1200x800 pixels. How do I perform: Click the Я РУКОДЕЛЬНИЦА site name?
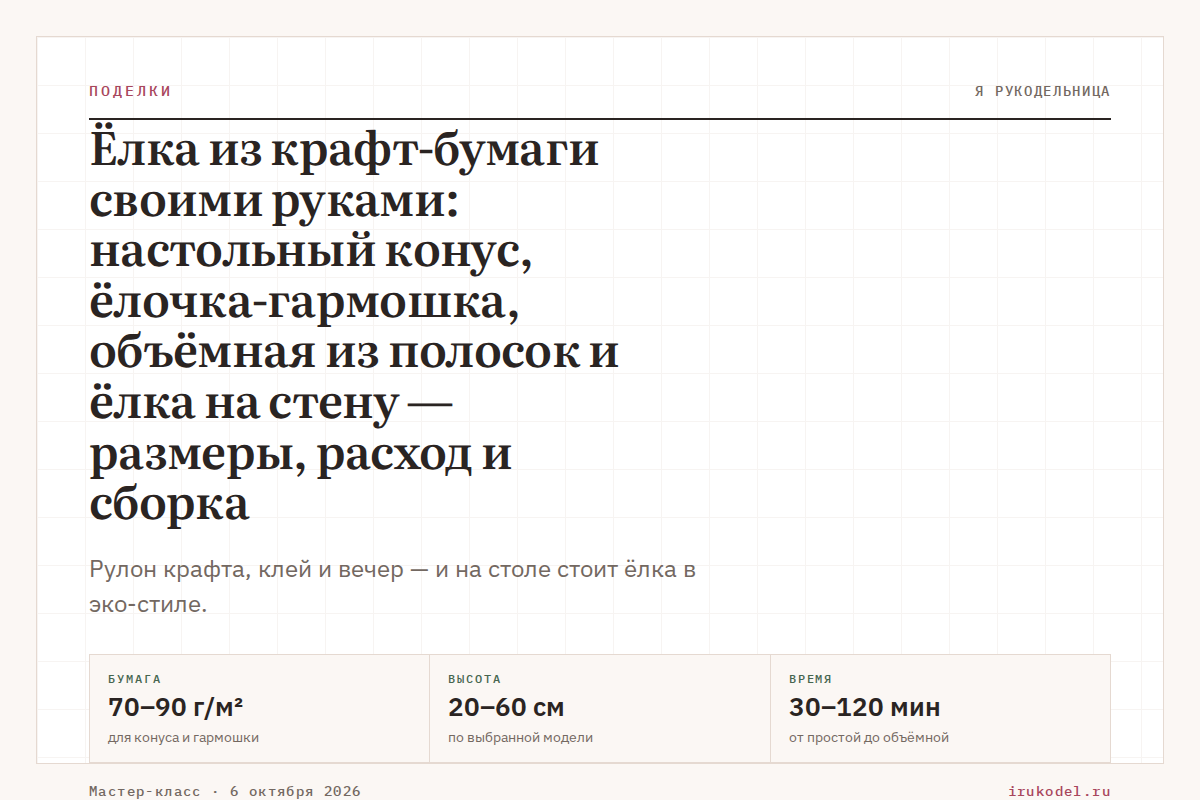[1042, 91]
